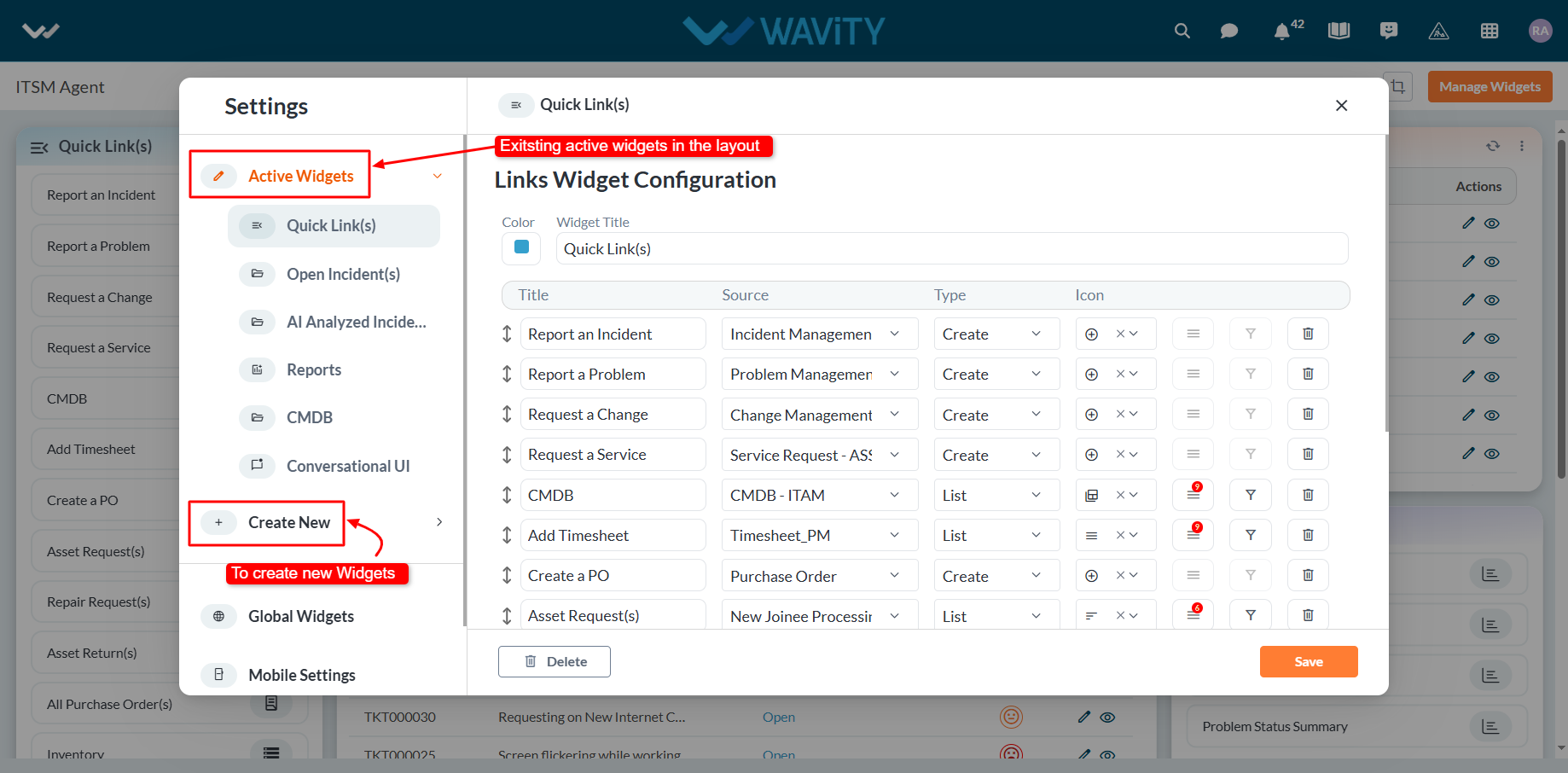Click the Widget Title input field
1568x773 pixels.
(x=952, y=248)
